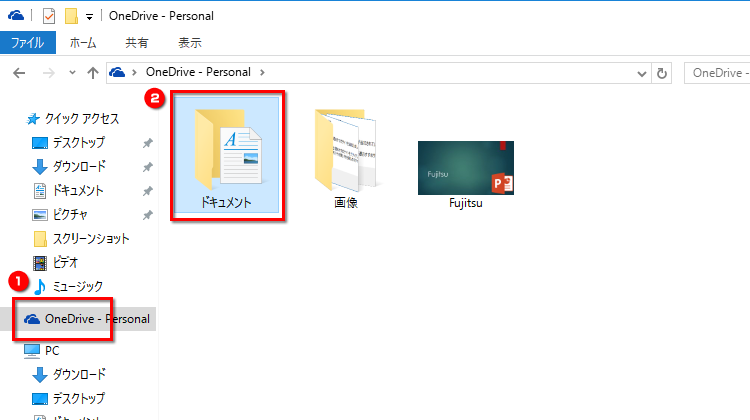Select スクリーンショット folder in navigation pane

tap(91, 239)
